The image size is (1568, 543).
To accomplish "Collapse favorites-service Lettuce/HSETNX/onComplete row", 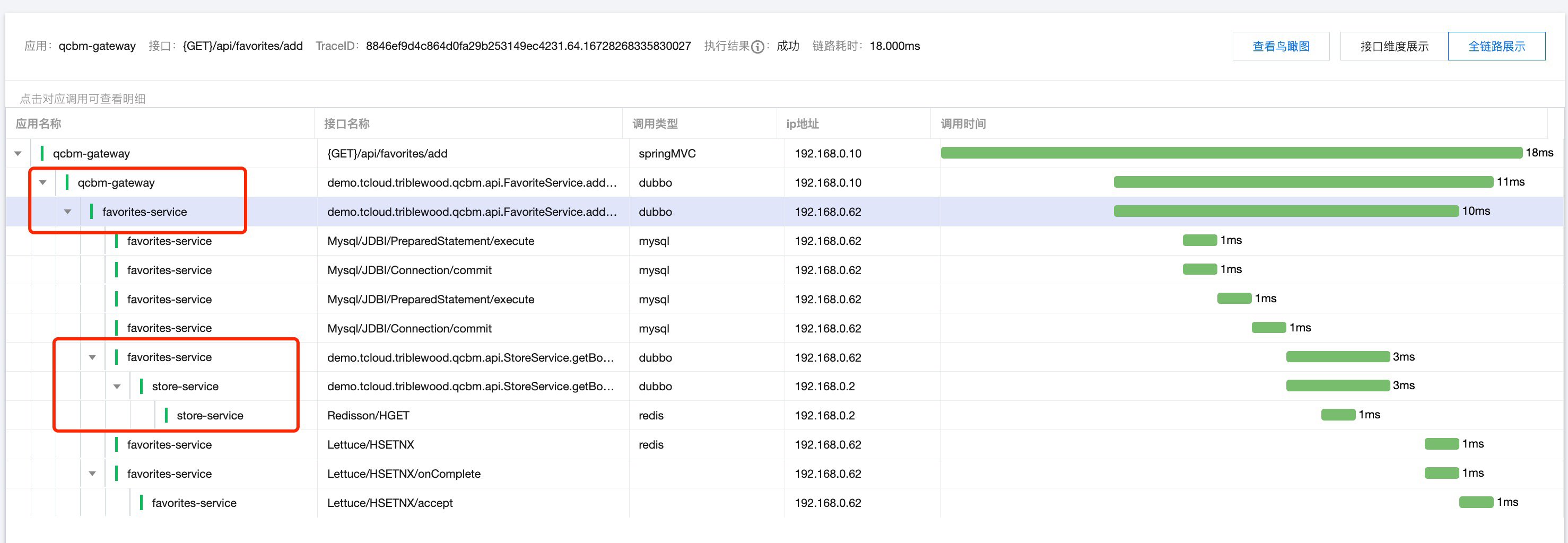I will coord(92,474).
